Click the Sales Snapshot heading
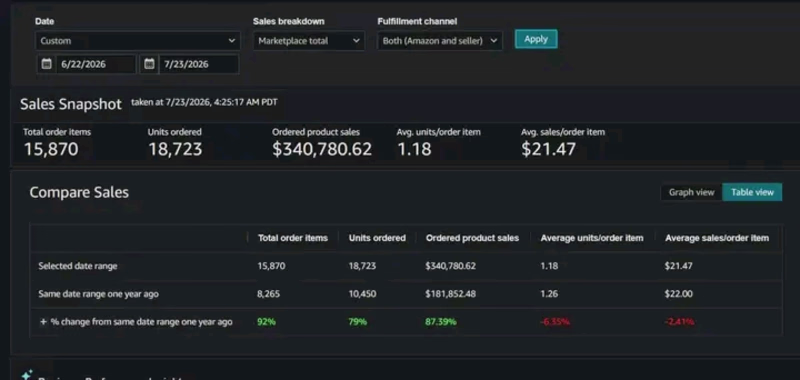The image size is (800, 380). pos(71,104)
